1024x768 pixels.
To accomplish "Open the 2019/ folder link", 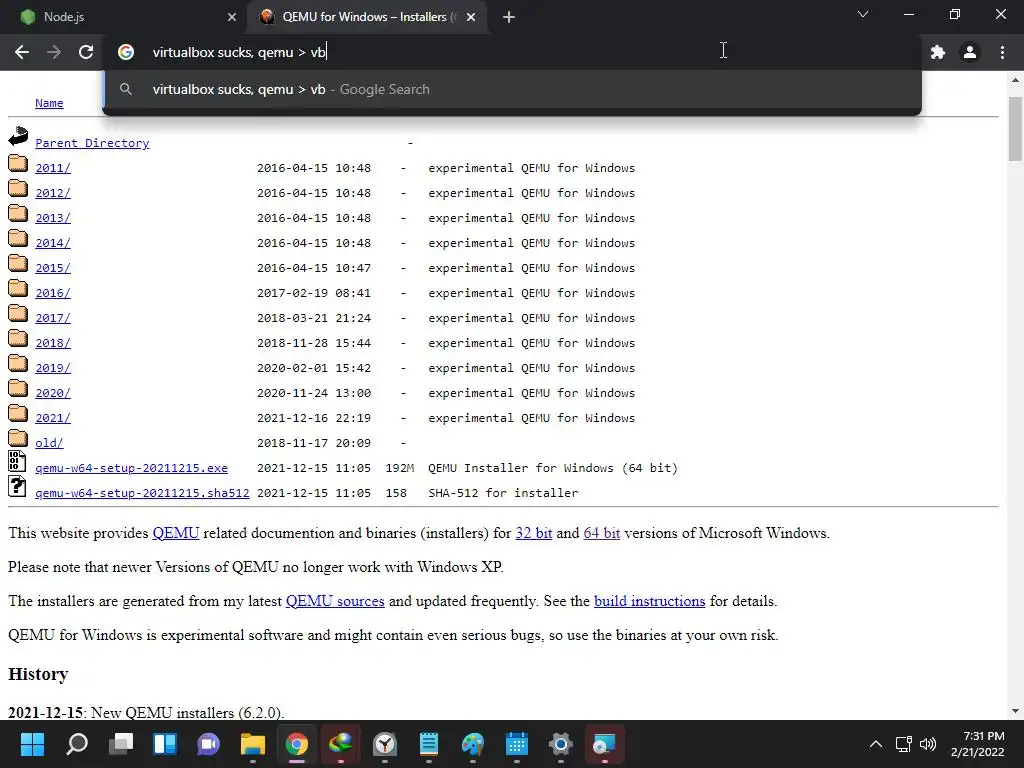I will point(53,368).
